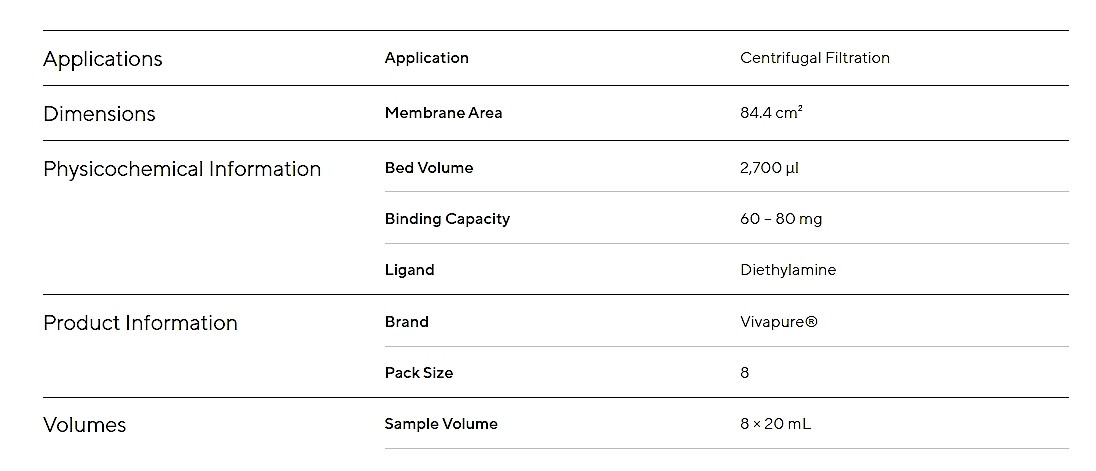The image size is (1096, 471).
Task: Click the Dimensions section heading
Action: (x=99, y=114)
